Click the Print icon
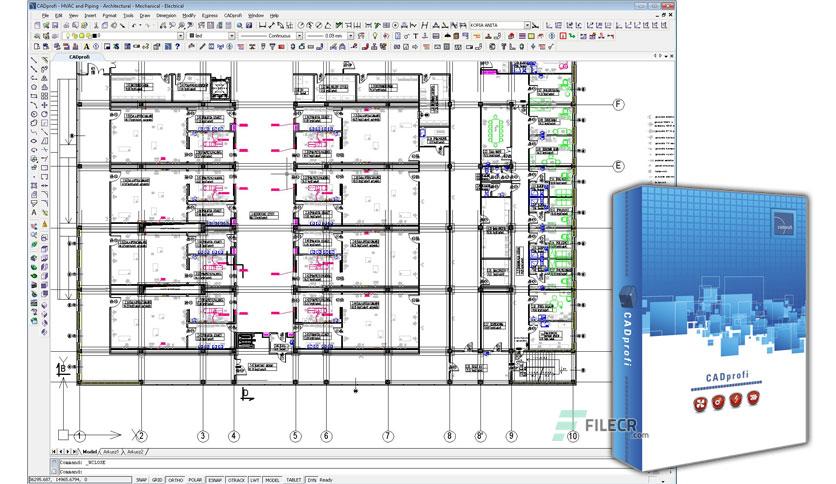The image size is (836, 484). coord(66,25)
